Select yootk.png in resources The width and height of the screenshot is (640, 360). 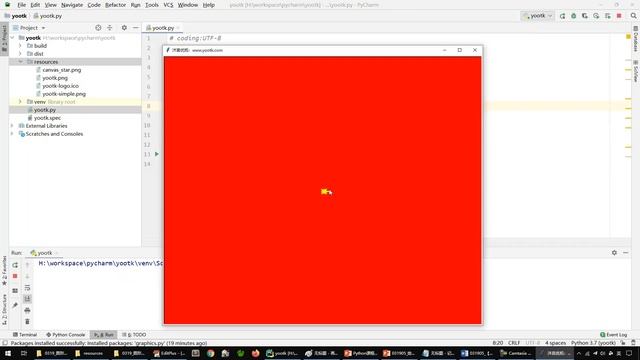[55, 78]
